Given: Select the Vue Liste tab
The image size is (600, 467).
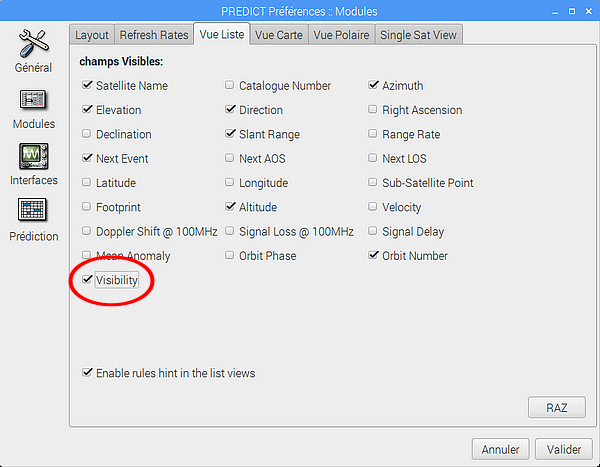Looking at the screenshot, I should click(x=222, y=34).
